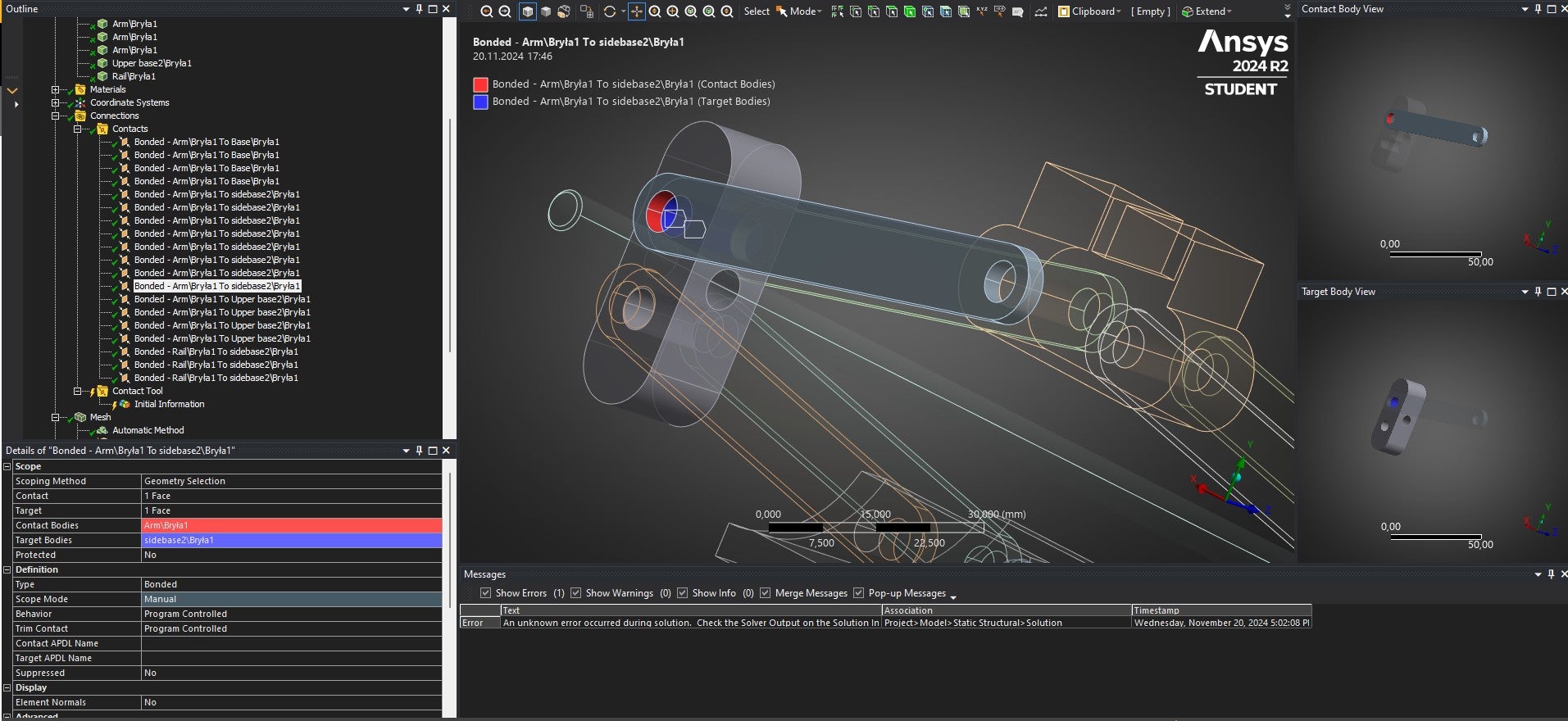Click the chart graph icon in toolbar

point(1040,11)
